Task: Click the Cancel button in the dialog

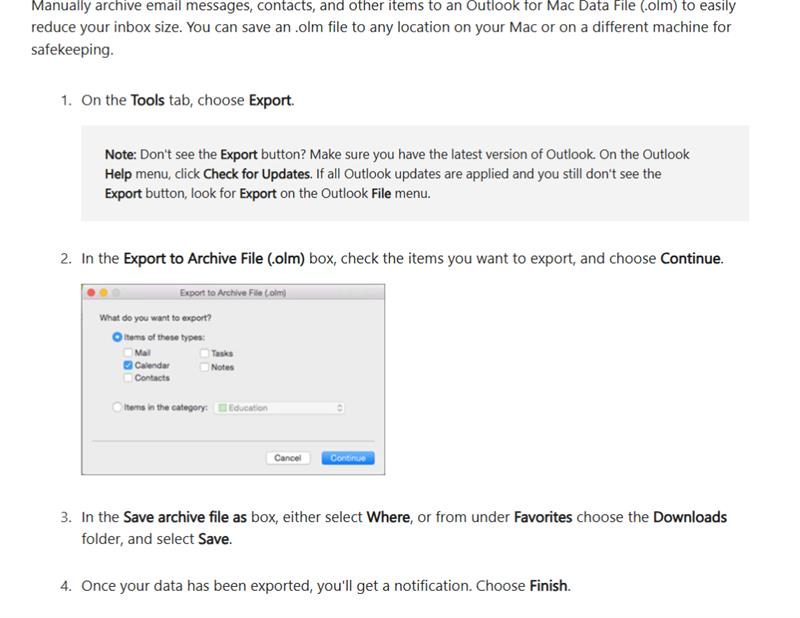Action: click(x=288, y=458)
